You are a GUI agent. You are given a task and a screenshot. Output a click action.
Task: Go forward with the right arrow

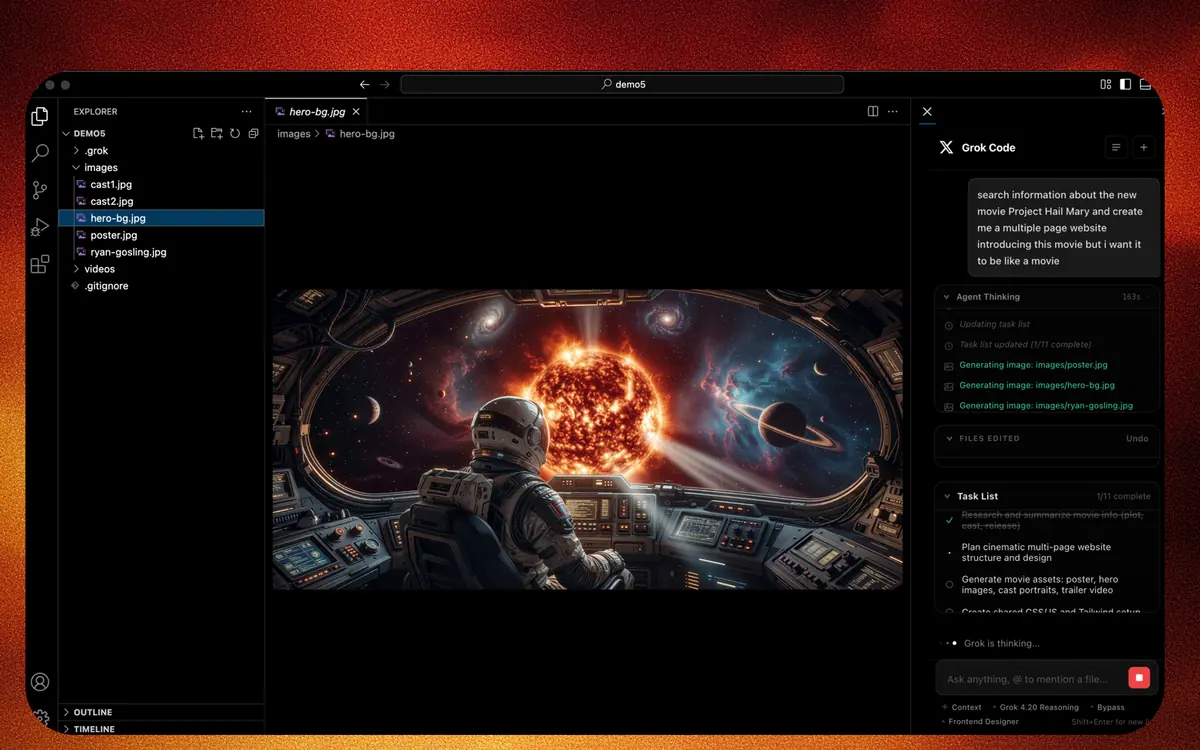pyautogui.click(x=385, y=85)
